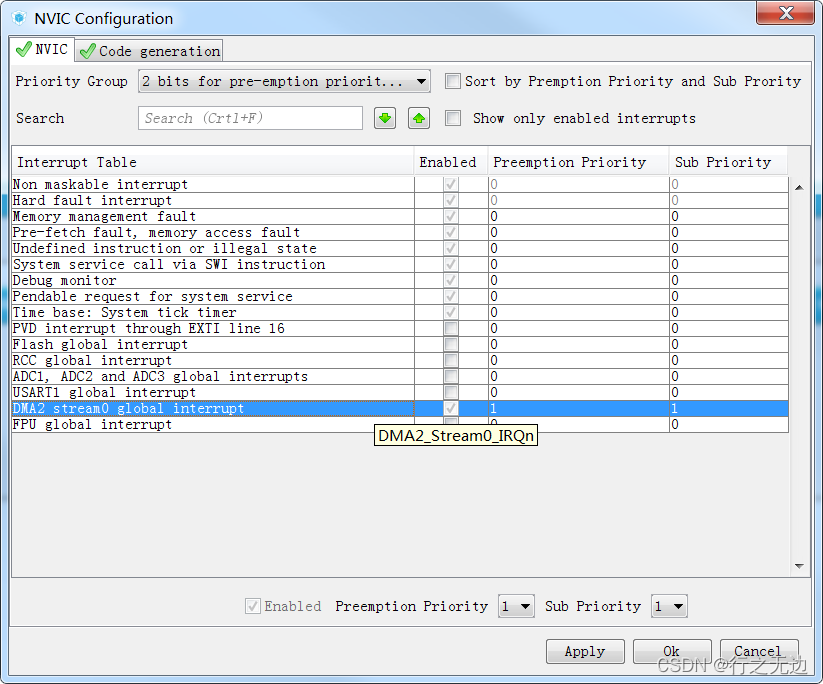Enable Flash global interrupt checkbox
Viewport: 823px width, 684px height.
coord(450,344)
